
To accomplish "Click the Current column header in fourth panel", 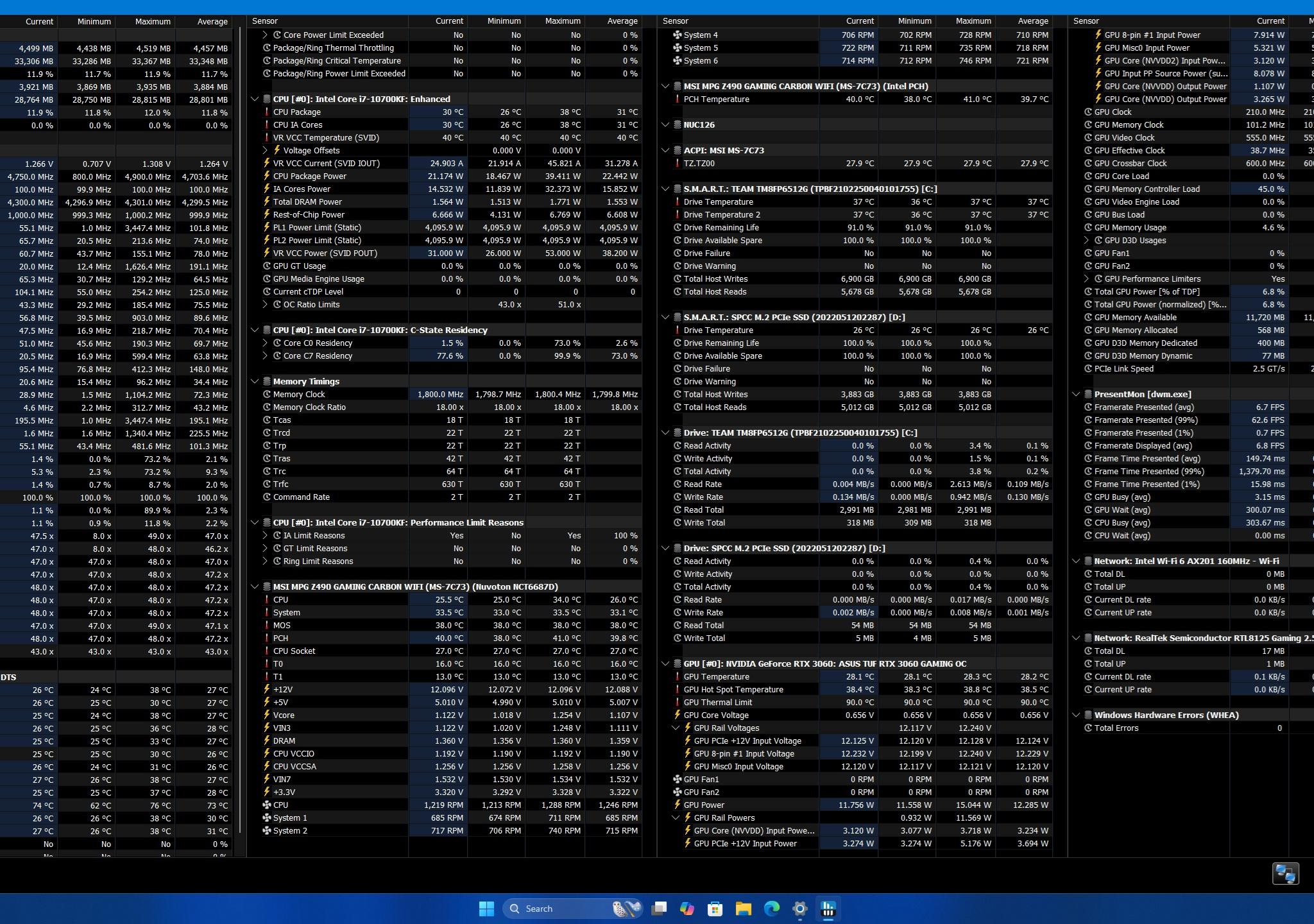I will 1259,21.
